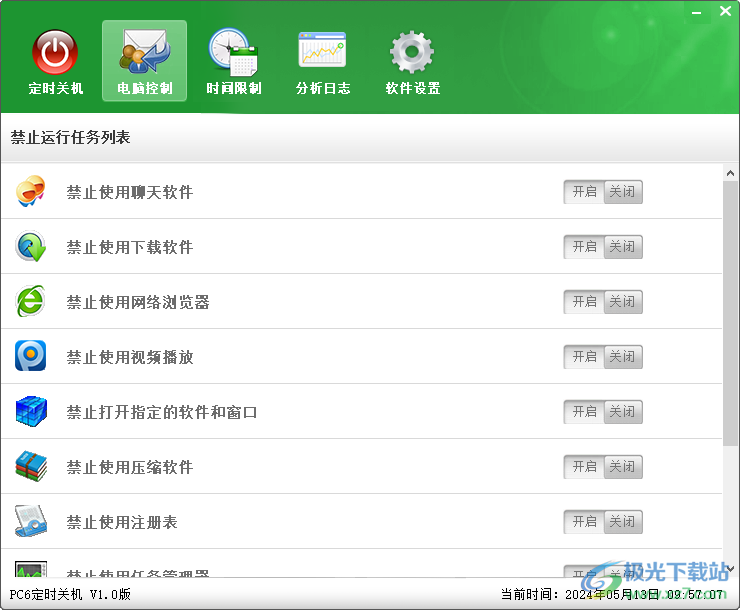Click the 禁止使用聊天软件 label

point(130,192)
